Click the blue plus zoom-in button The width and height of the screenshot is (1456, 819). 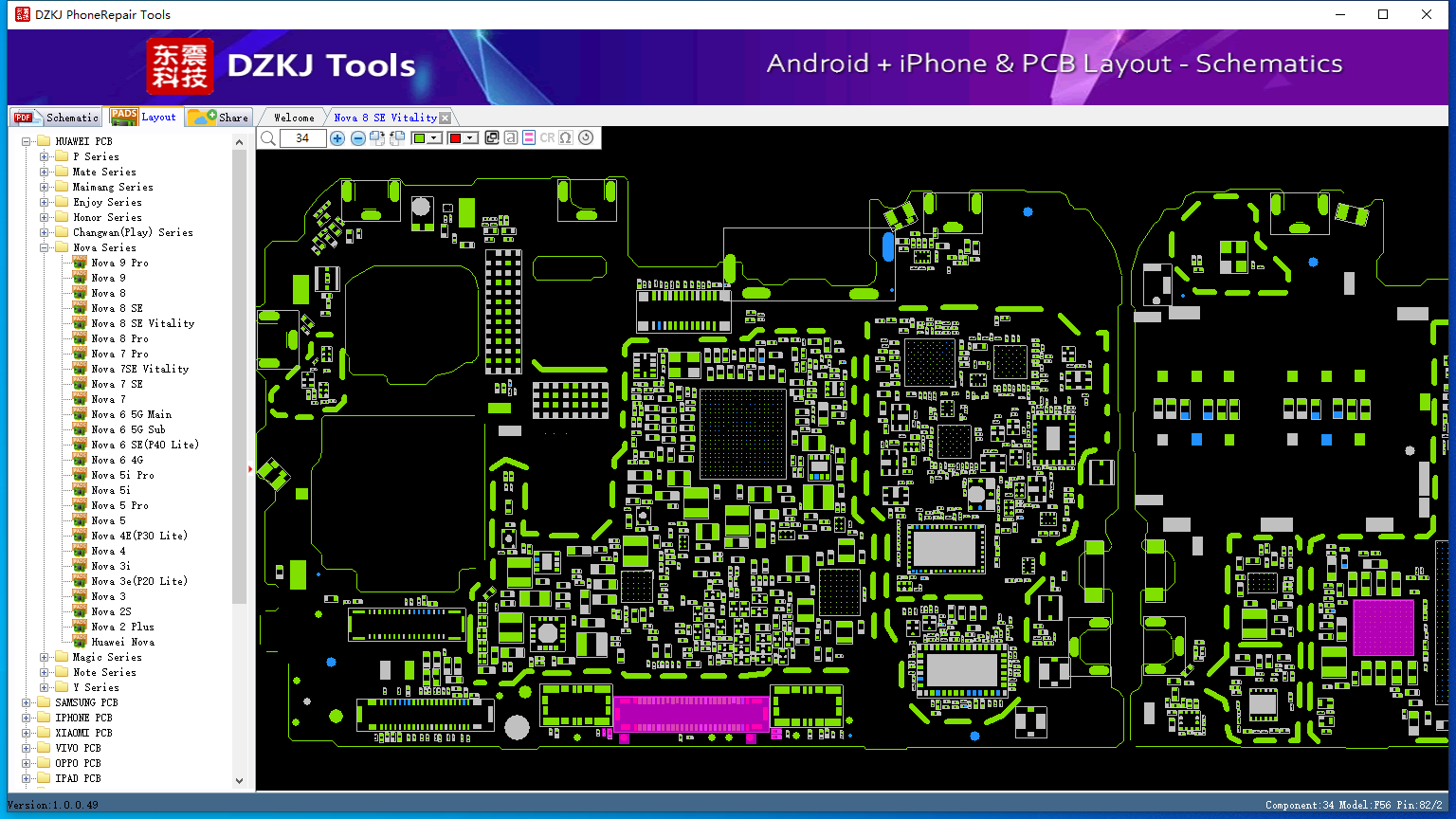click(x=337, y=138)
